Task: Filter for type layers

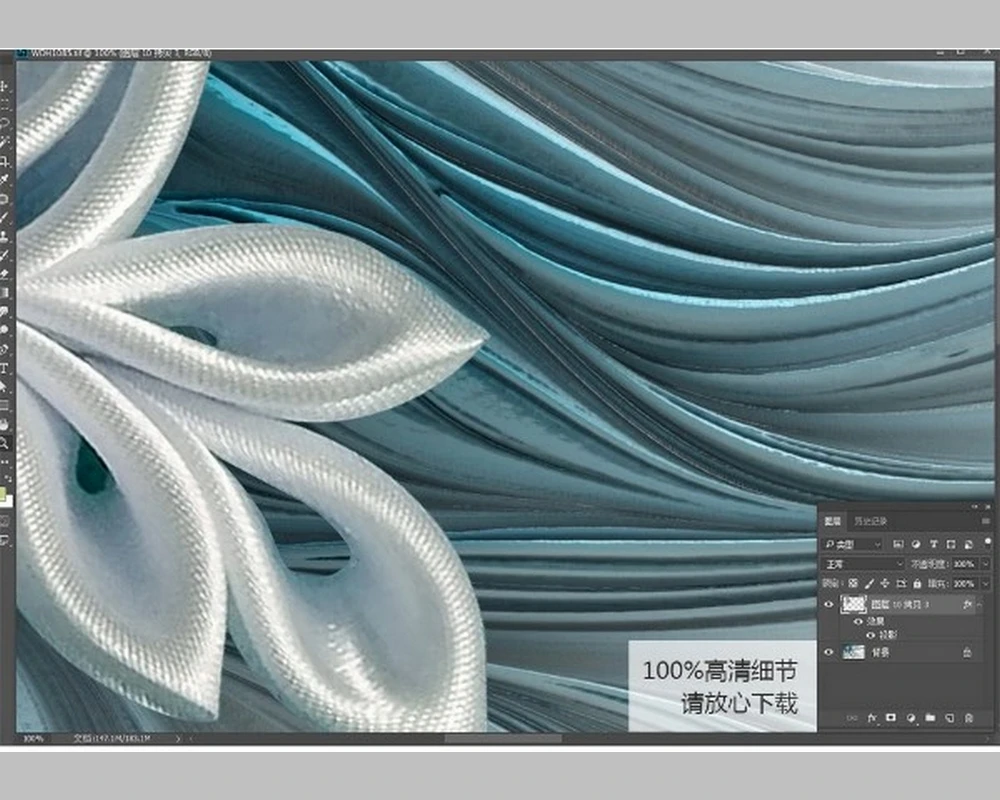Action: click(x=934, y=544)
